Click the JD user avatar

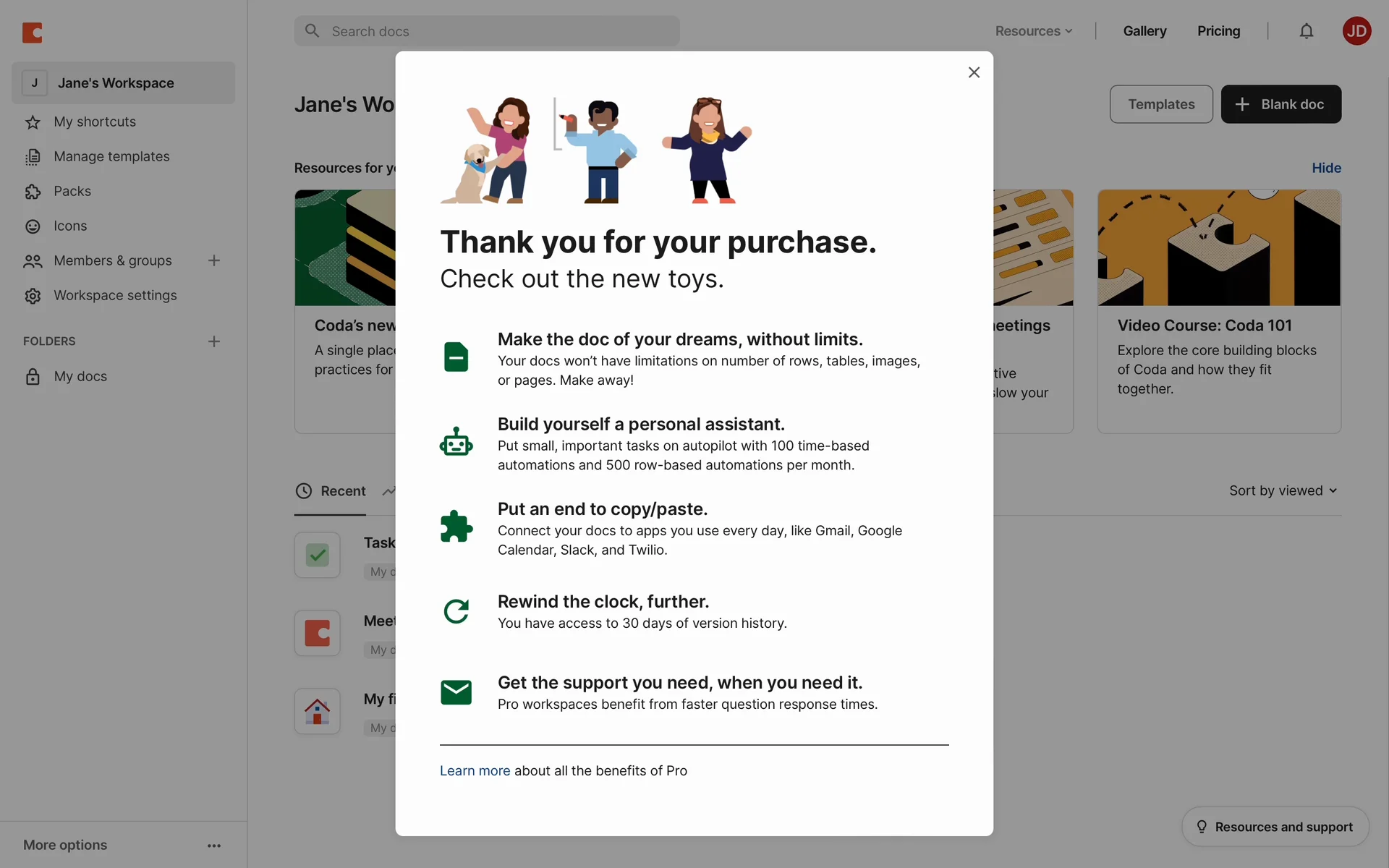[1356, 31]
